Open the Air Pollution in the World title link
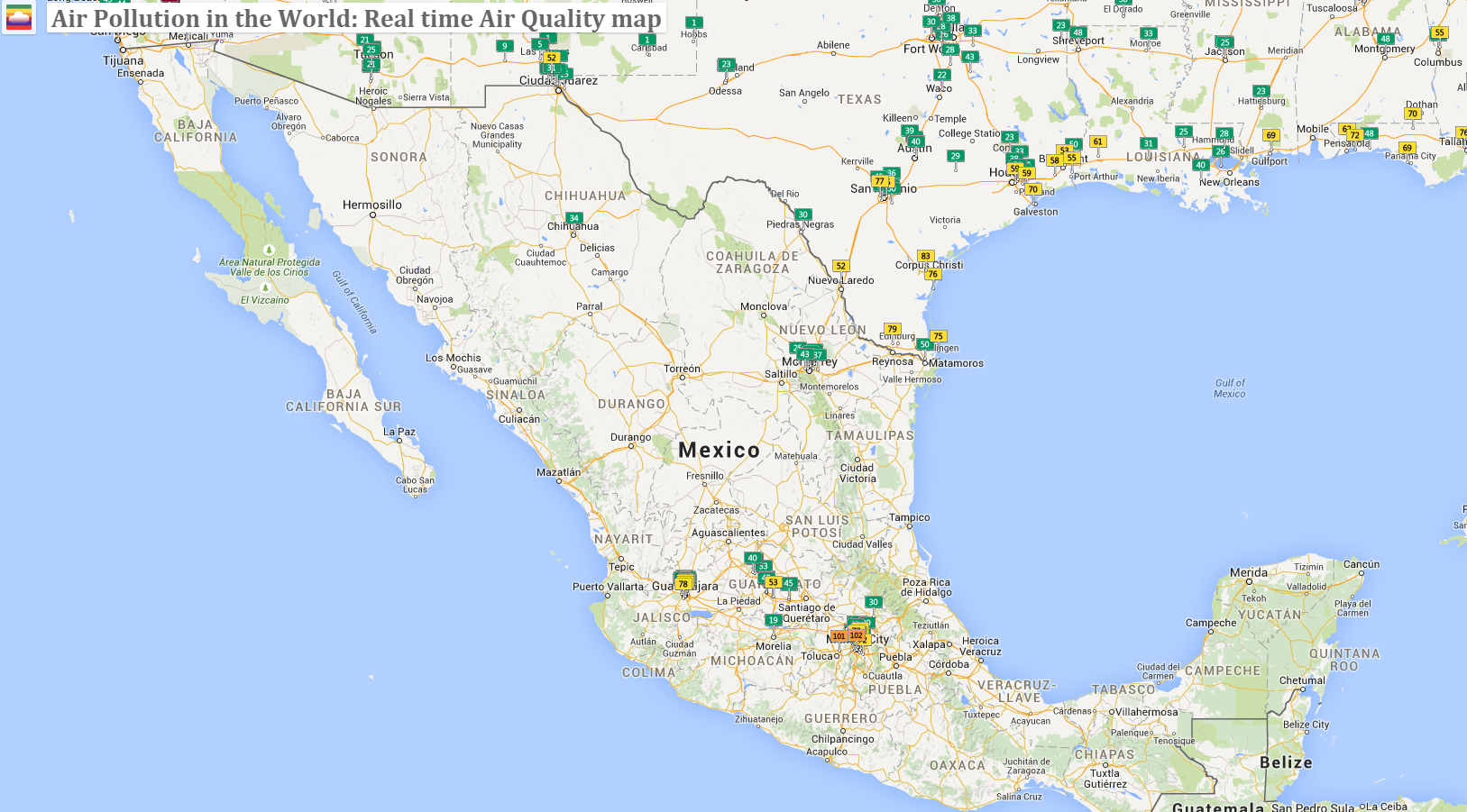Screen dimensions: 1467x812 pos(356,18)
